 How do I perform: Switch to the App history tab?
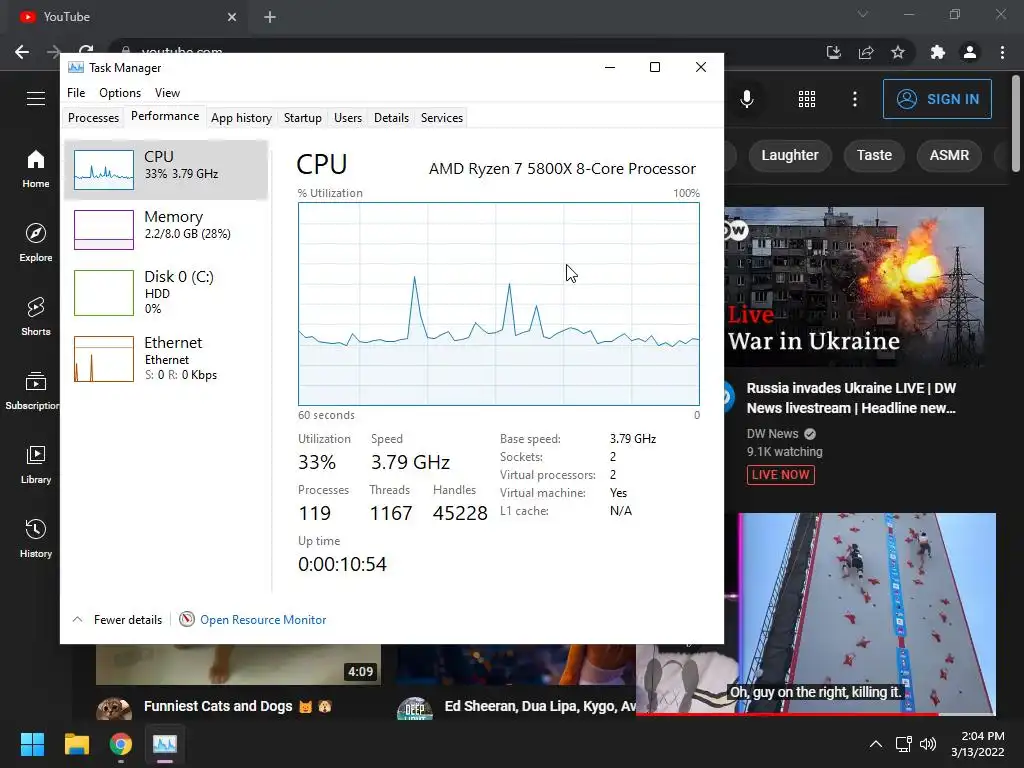coord(241,118)
